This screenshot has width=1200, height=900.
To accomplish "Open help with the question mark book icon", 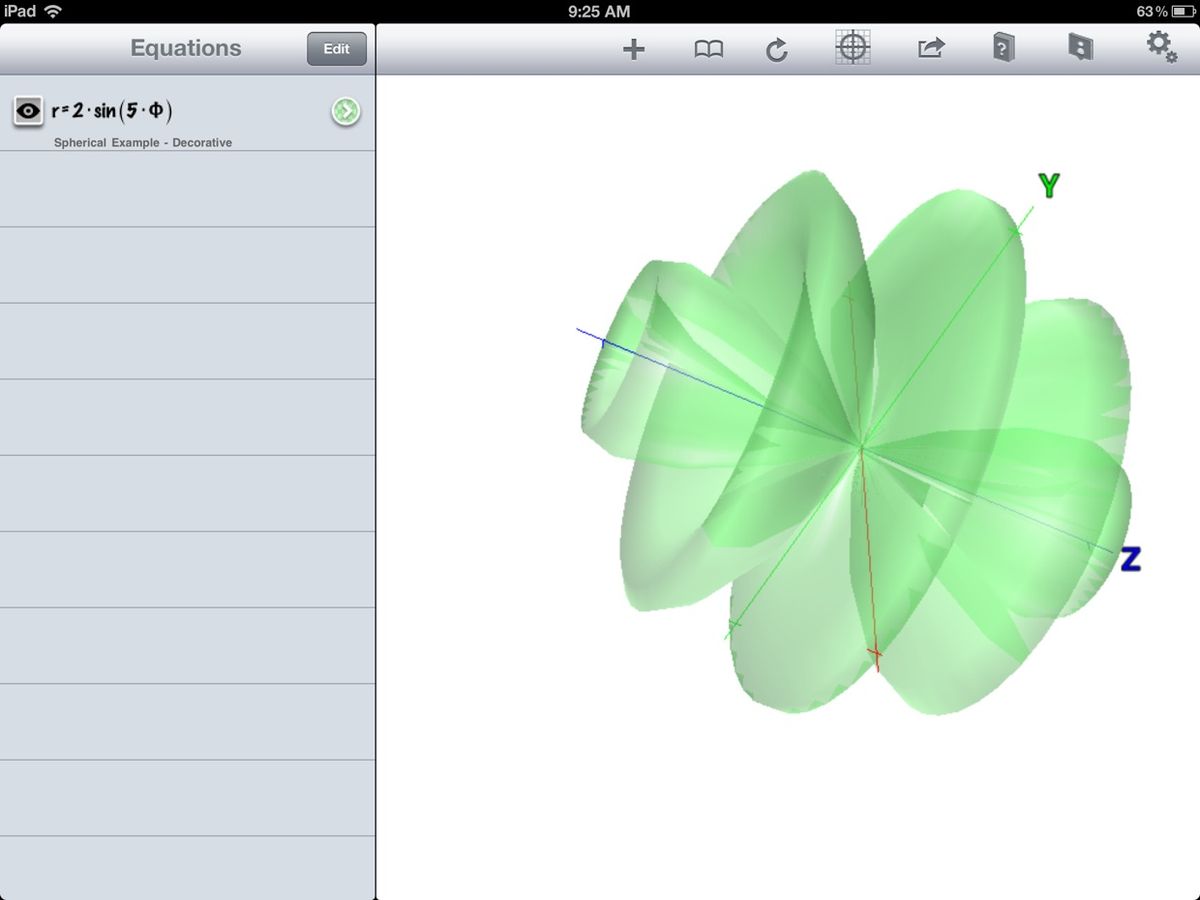I will tap(1003, 47).
